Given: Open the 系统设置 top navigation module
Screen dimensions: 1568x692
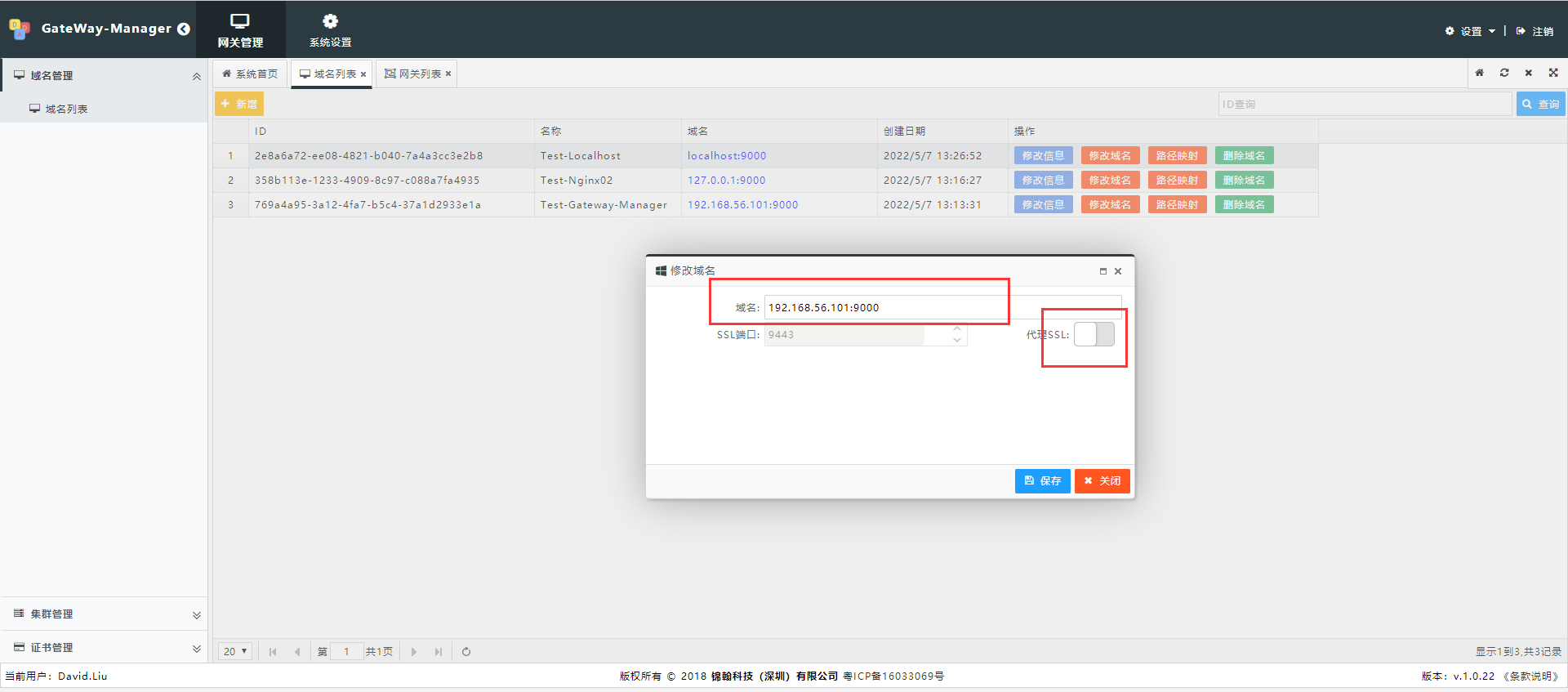Looking at the screenshot, I should click(x=330, y=29).
